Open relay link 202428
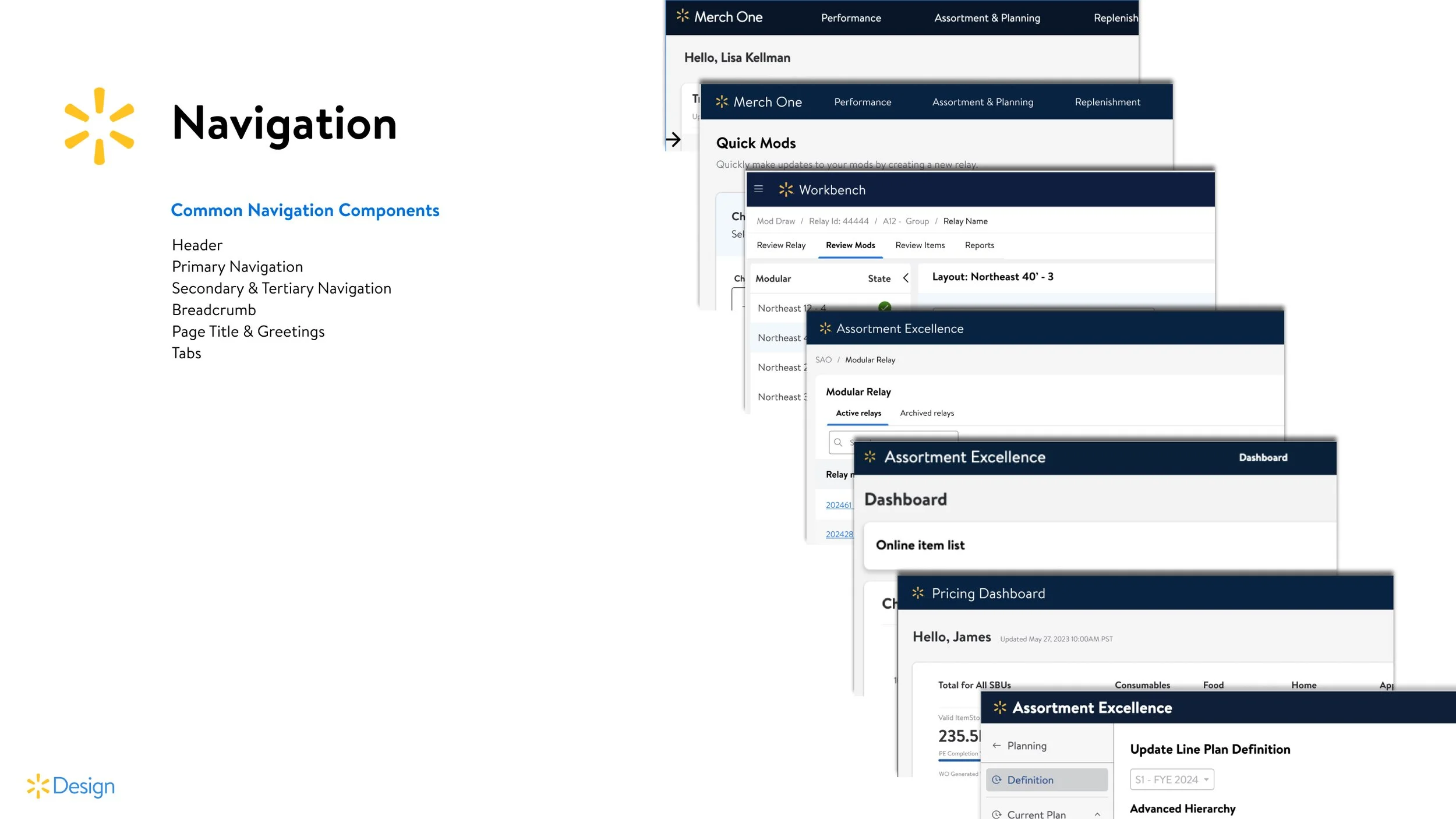Image resolution: width=1456 pixels, height=819 pixels. pyautogui.click(x=839, y=534)
